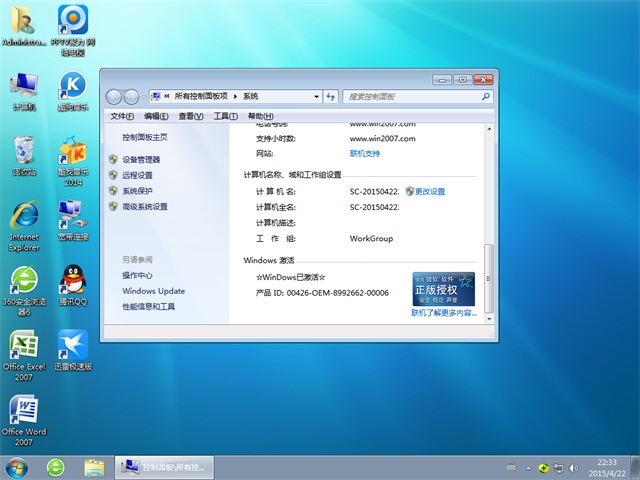Expand the address bar history dropdown

[x=316, y=96]
